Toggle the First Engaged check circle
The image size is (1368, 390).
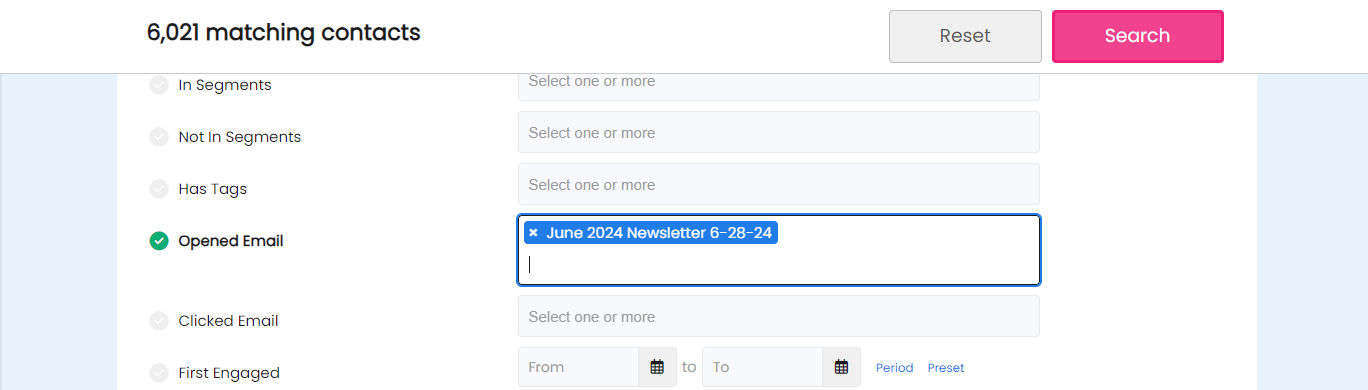159,373
